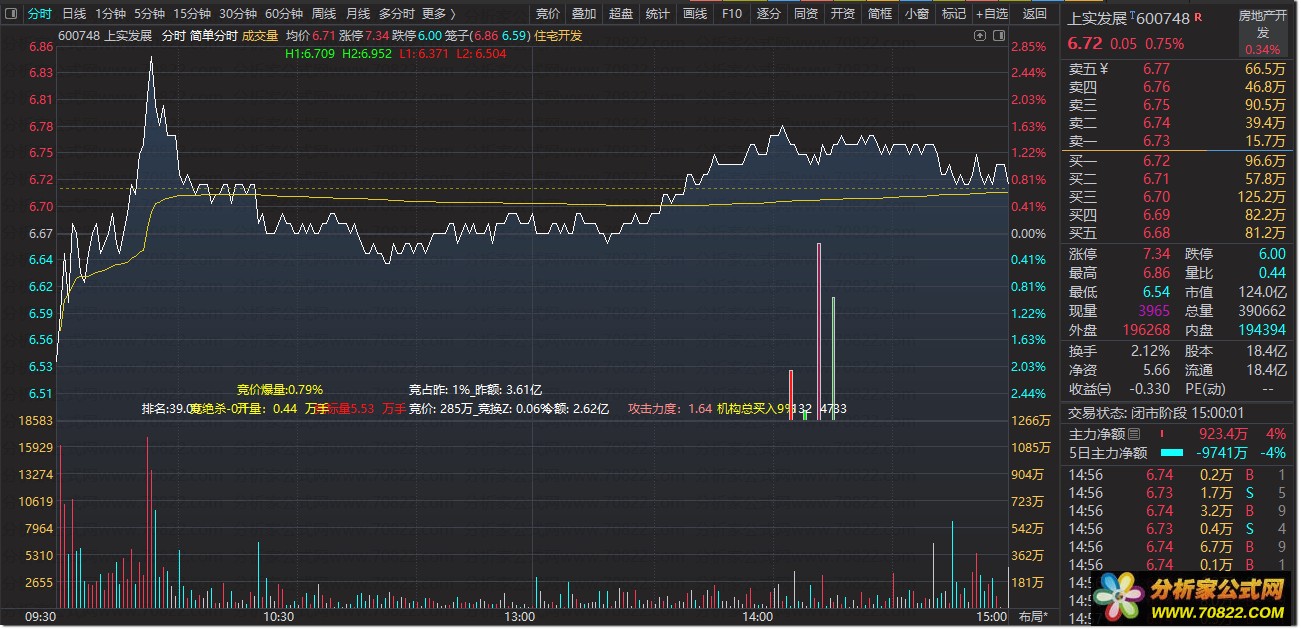The image size is (1301, 629).
Task: Click the up-arrow icon above the chart
Action: pos(980,35)
